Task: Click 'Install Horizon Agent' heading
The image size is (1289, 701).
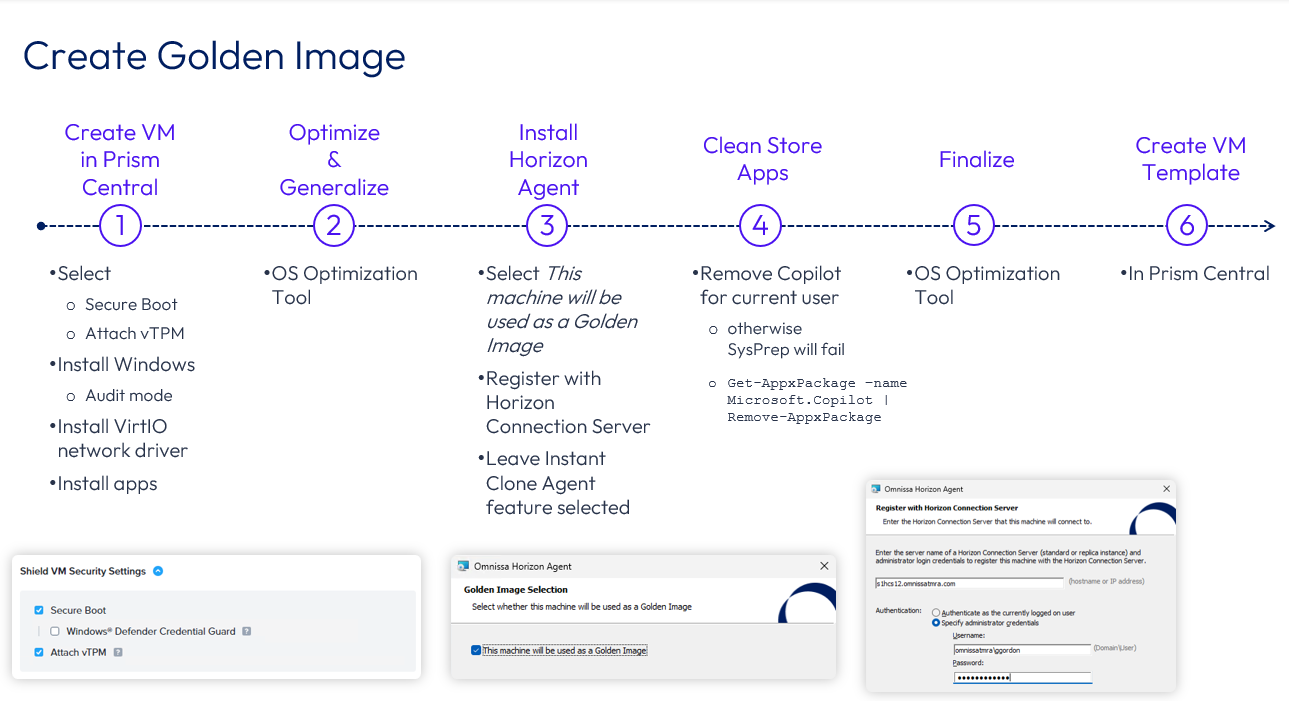Action: [548, 160]
